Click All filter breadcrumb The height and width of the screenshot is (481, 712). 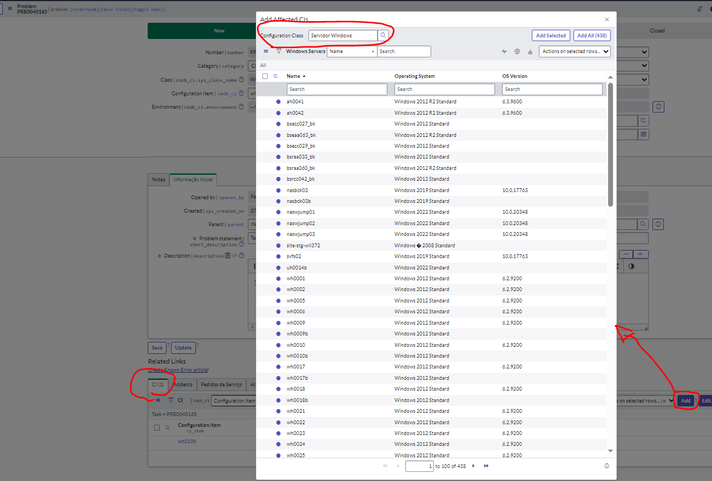263,65
